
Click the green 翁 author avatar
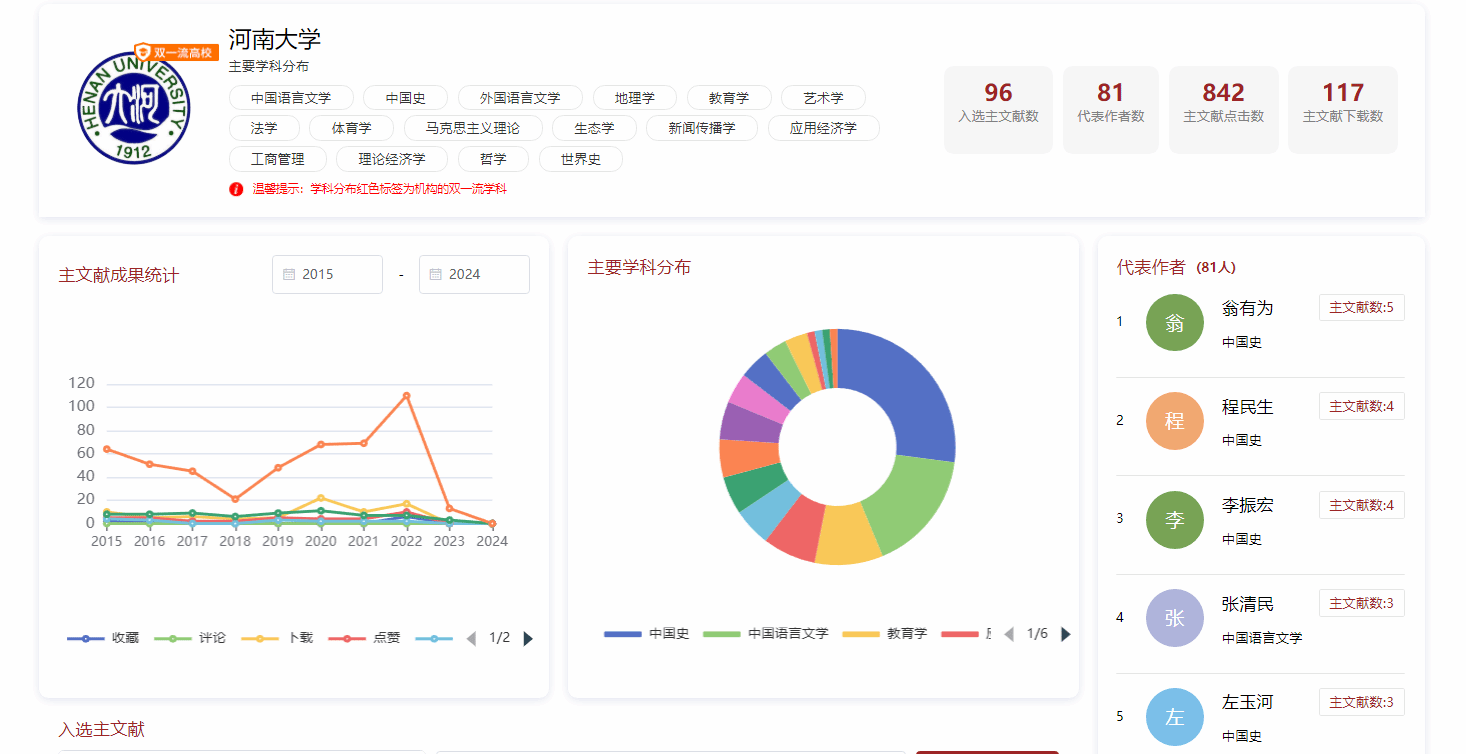coord(1174,322)
